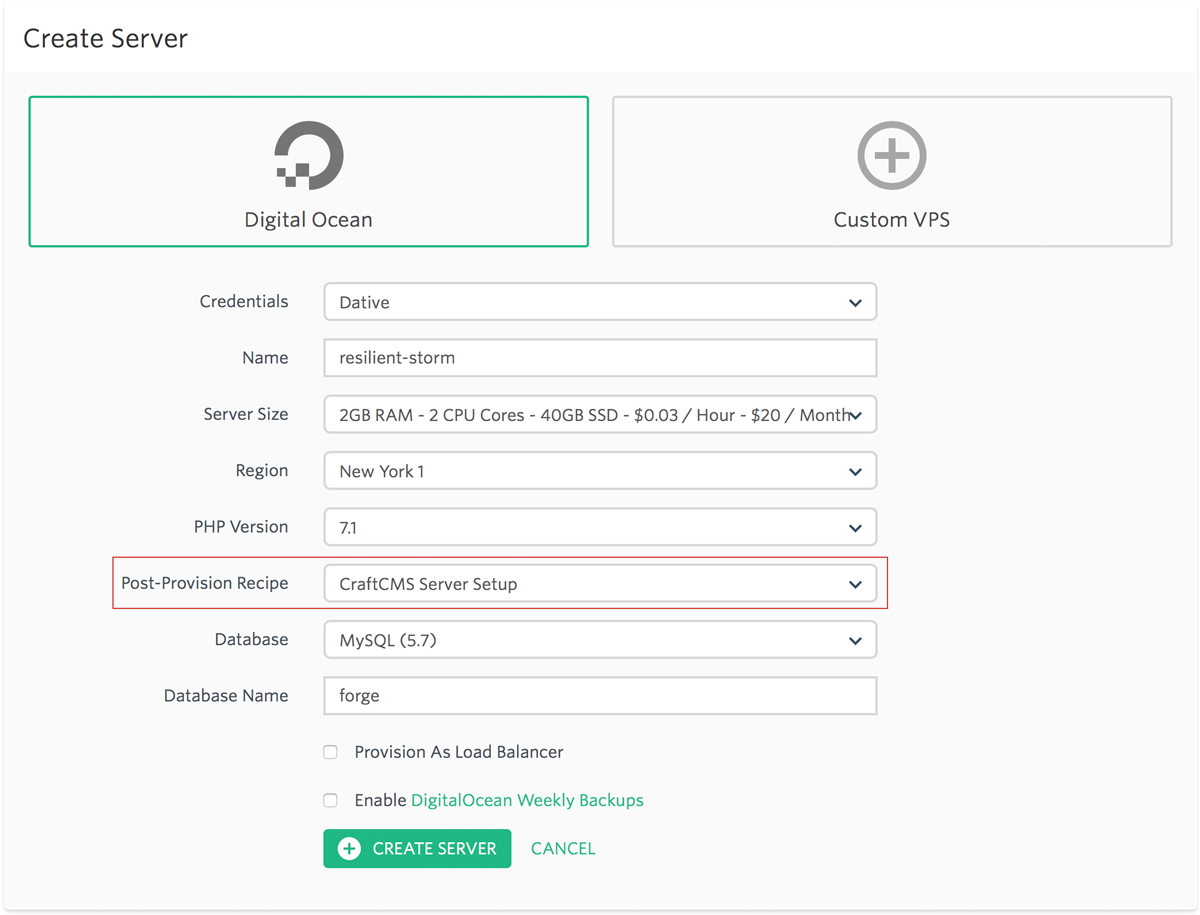Click the Create Server page heading
Image resolution: width=1200 pixels, height=915 pixels.
tap(105, 39)
